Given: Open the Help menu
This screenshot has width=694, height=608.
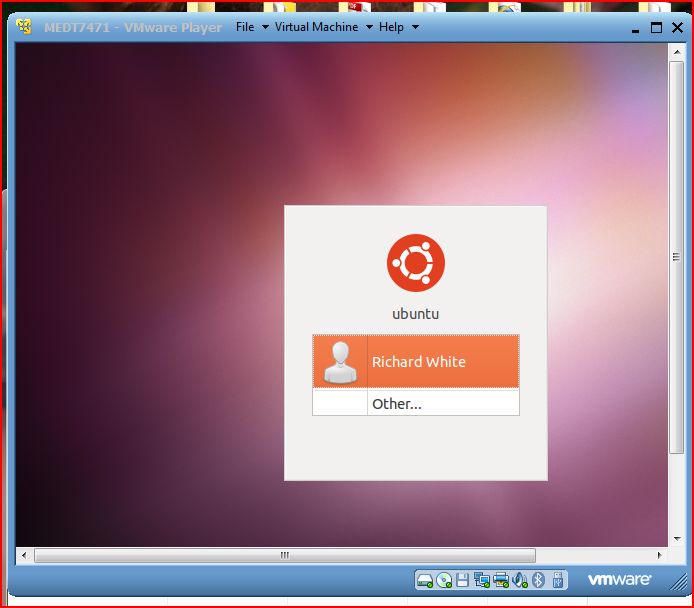Looking at the screenshot, I should [391, 27].
